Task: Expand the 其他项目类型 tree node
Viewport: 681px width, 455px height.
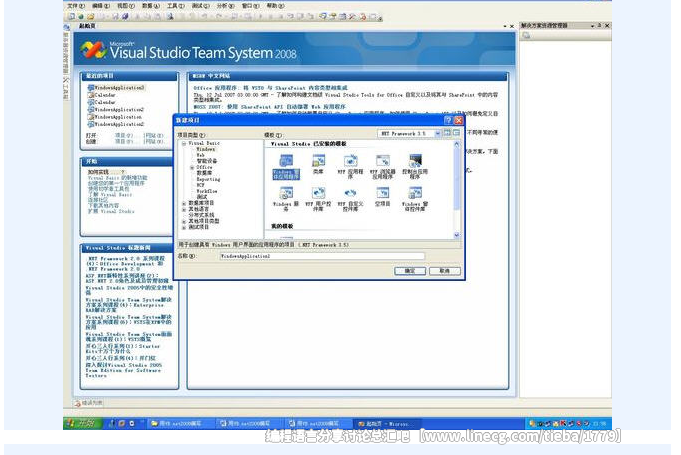Action: [x=184, y=221]
